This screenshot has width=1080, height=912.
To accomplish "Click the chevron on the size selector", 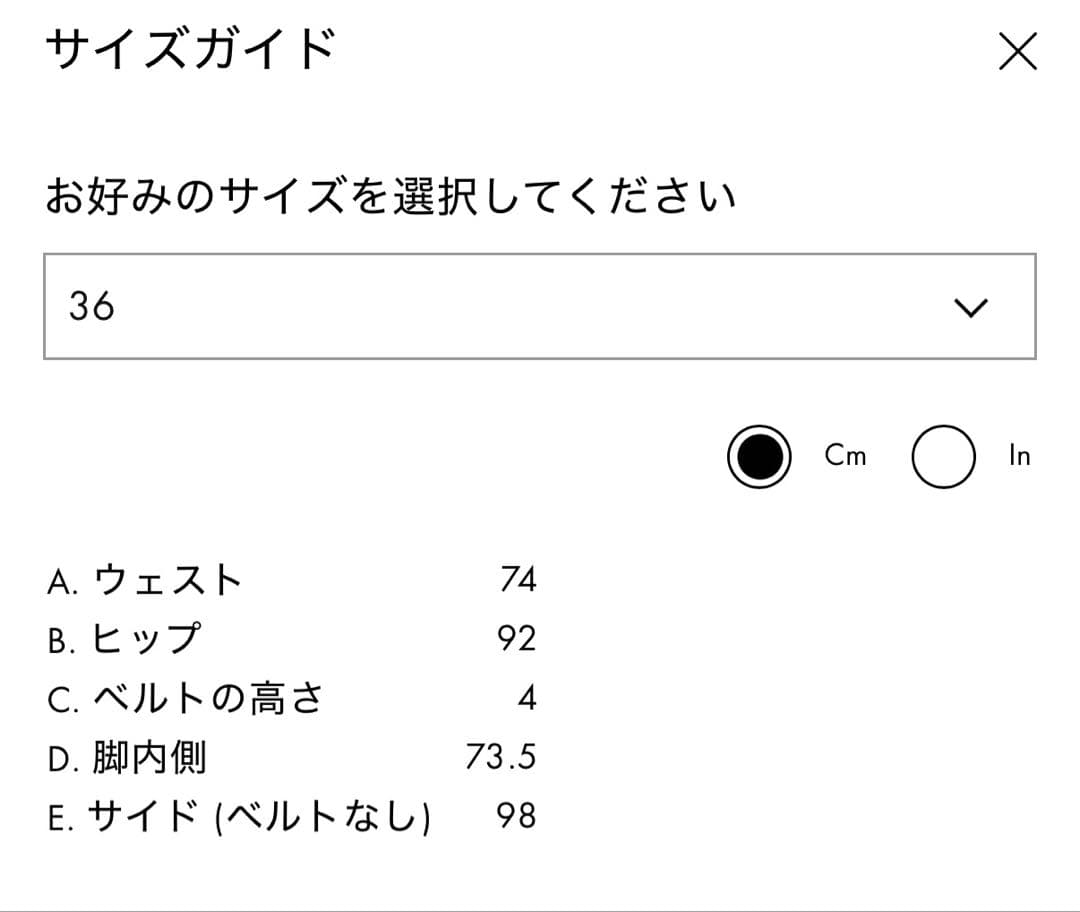I will (969, 307).
